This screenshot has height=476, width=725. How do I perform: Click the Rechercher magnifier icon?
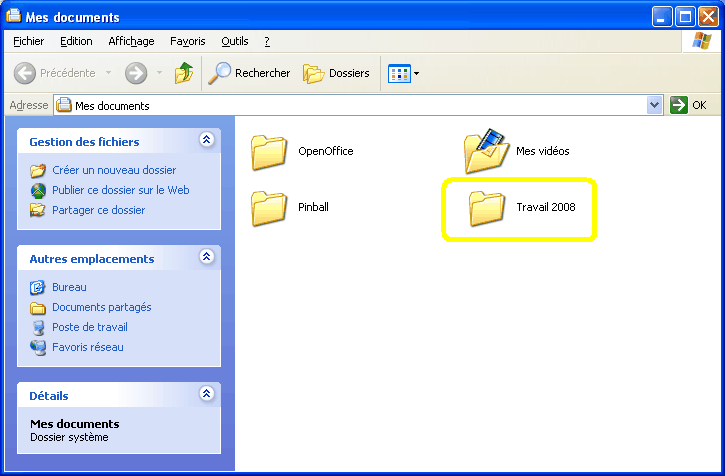pyautogui.click(x=219, y=73)
